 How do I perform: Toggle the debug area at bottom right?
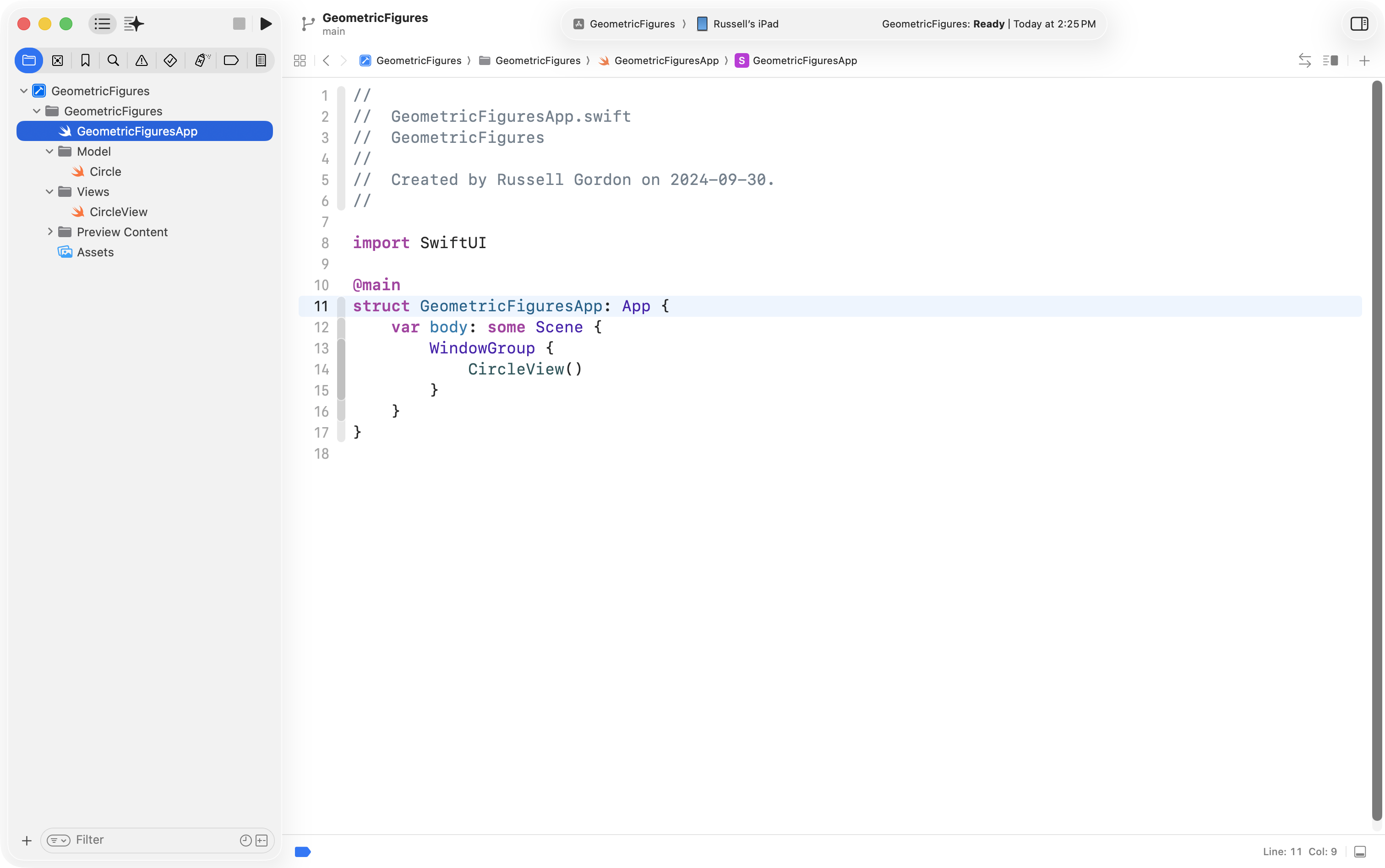(x=1360, y=852)
